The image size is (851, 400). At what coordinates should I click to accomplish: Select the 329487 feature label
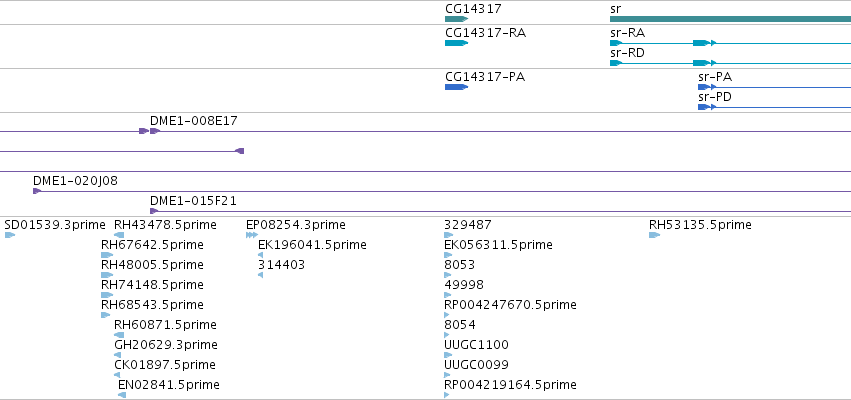[468, 225]
